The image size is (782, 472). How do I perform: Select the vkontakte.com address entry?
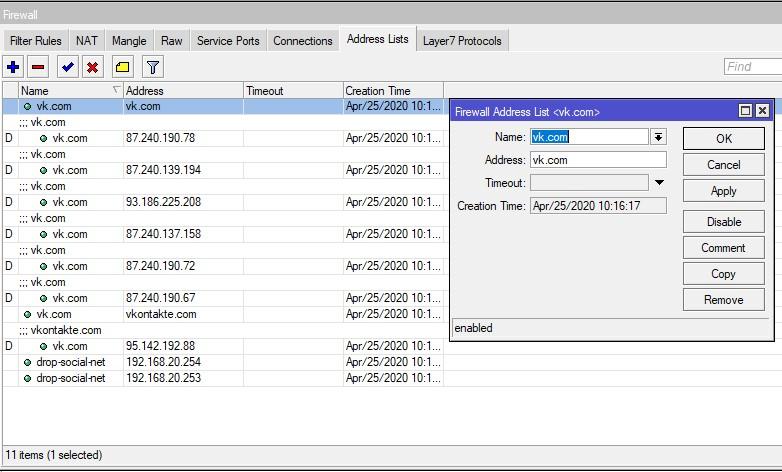(223, 314)
